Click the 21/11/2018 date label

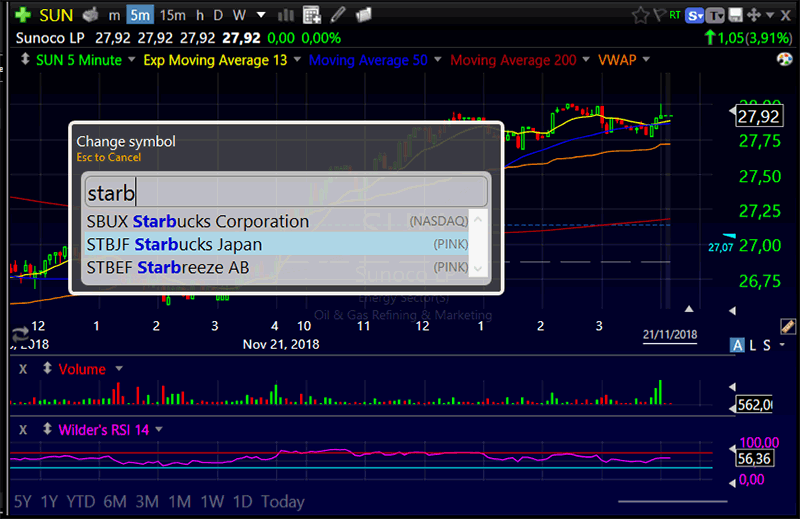click(670, 335)
